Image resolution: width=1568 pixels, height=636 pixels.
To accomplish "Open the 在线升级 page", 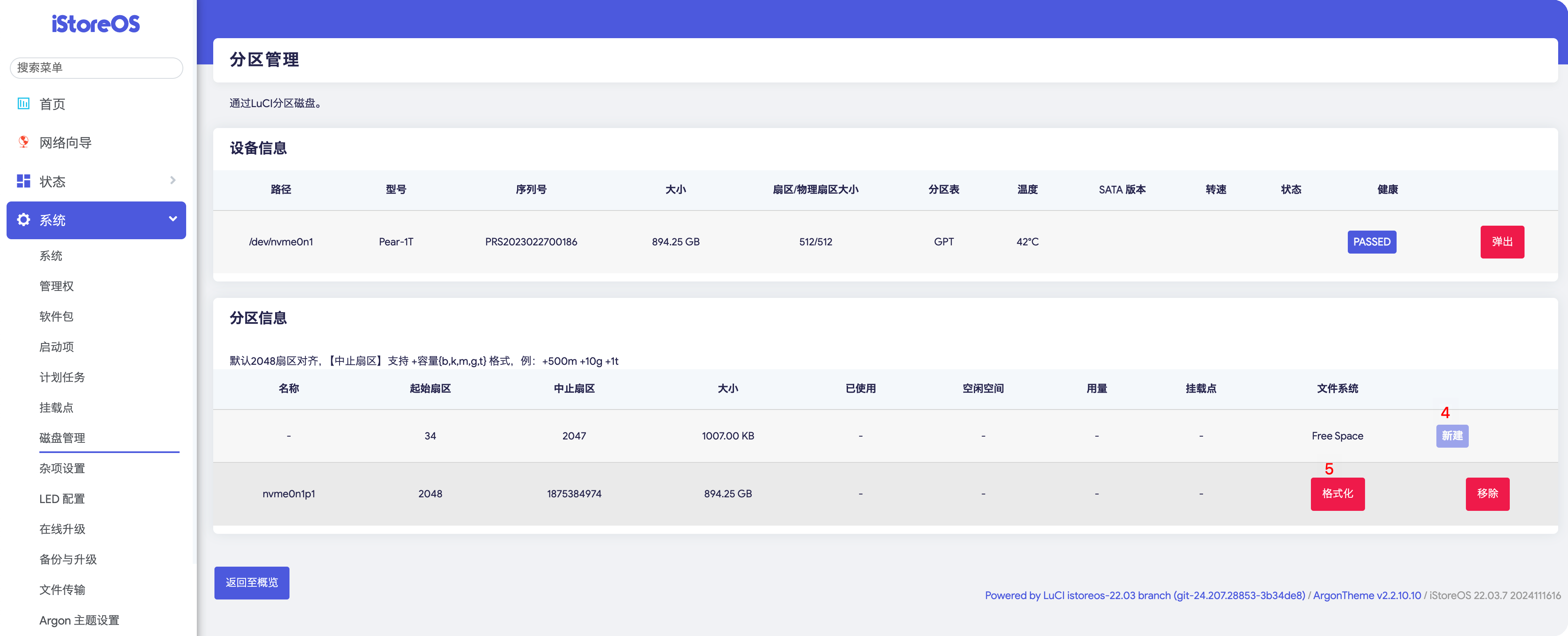I will (x=62, y=529).
